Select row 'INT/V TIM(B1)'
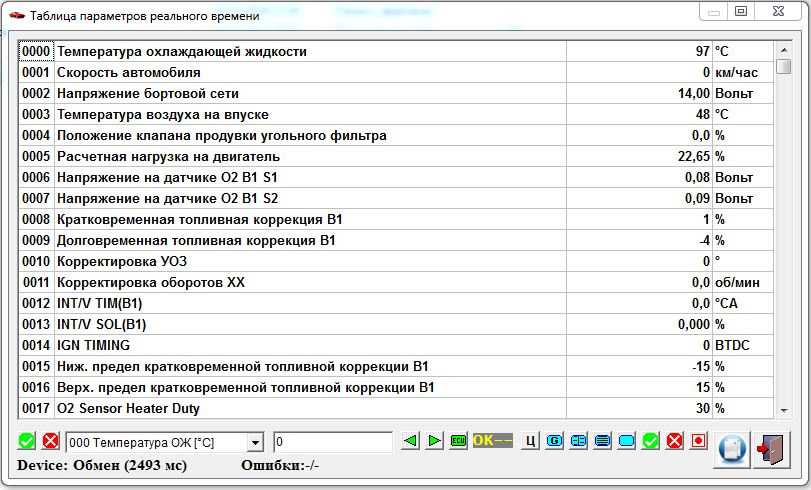The image size is (811, 490). [396, 303]
